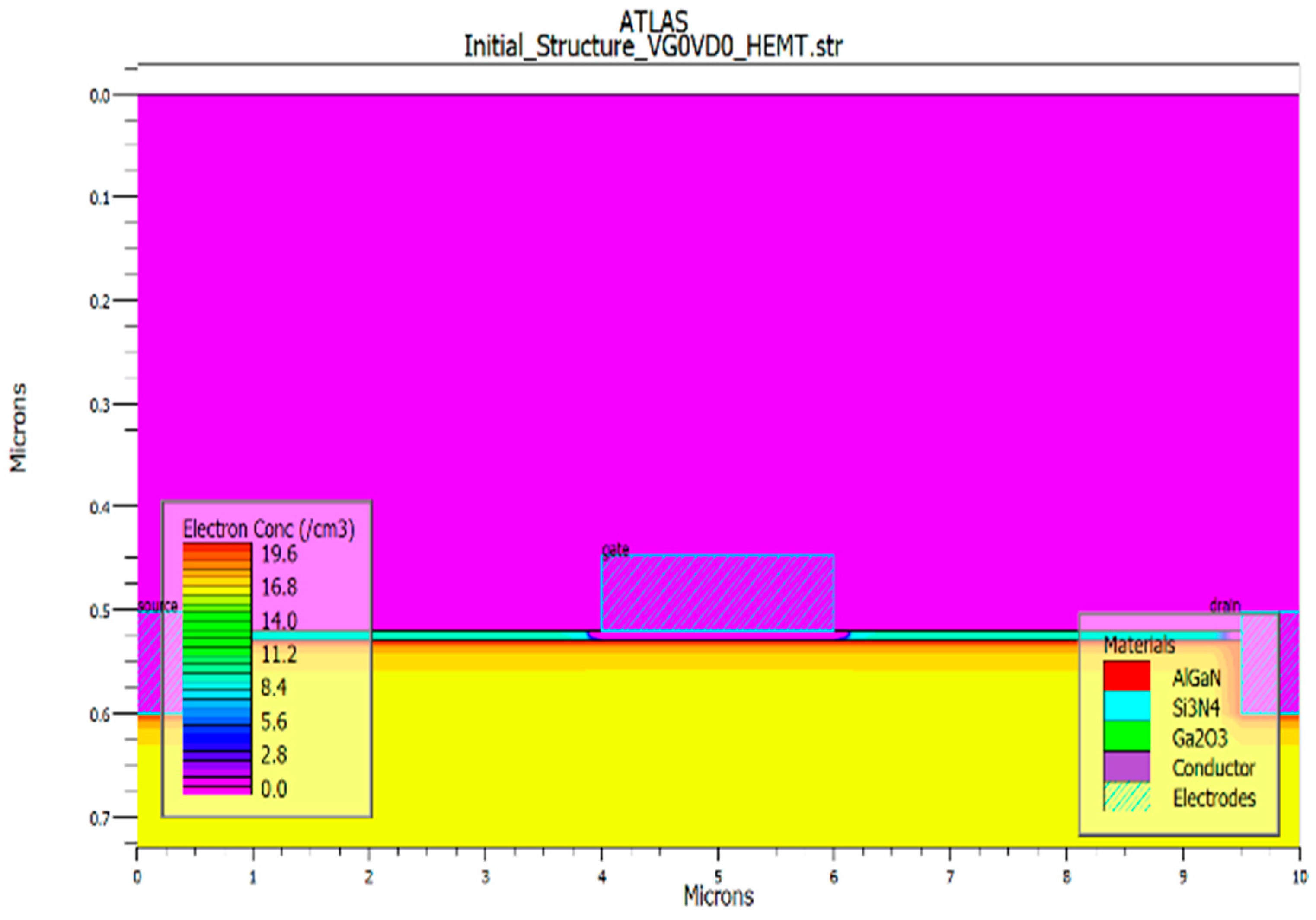Click the red top of electron color bar

coord(217,549)
